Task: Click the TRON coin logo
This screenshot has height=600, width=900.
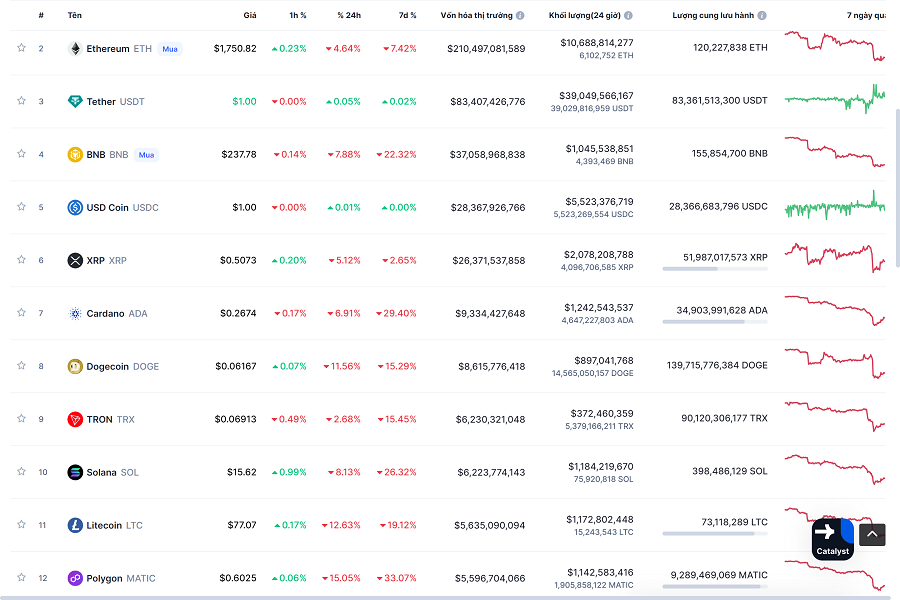Action: click(75, 419)
